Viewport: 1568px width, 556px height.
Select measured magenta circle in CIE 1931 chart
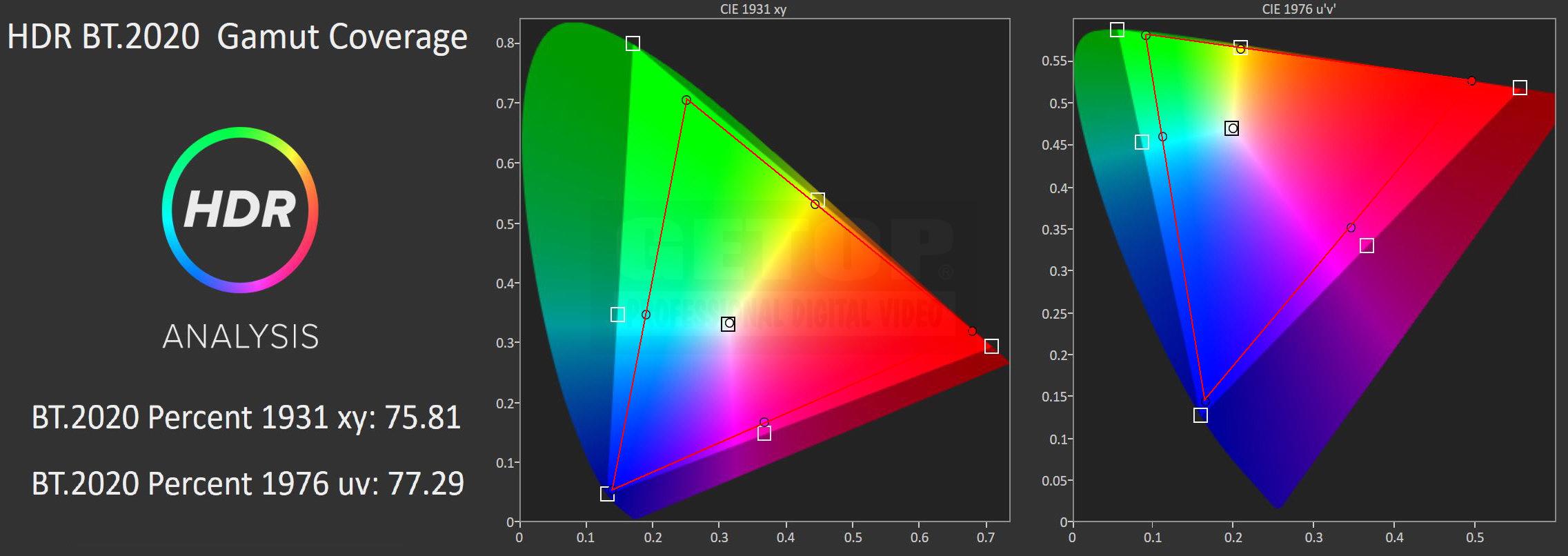pyautogui.click(x=764, y=422)
